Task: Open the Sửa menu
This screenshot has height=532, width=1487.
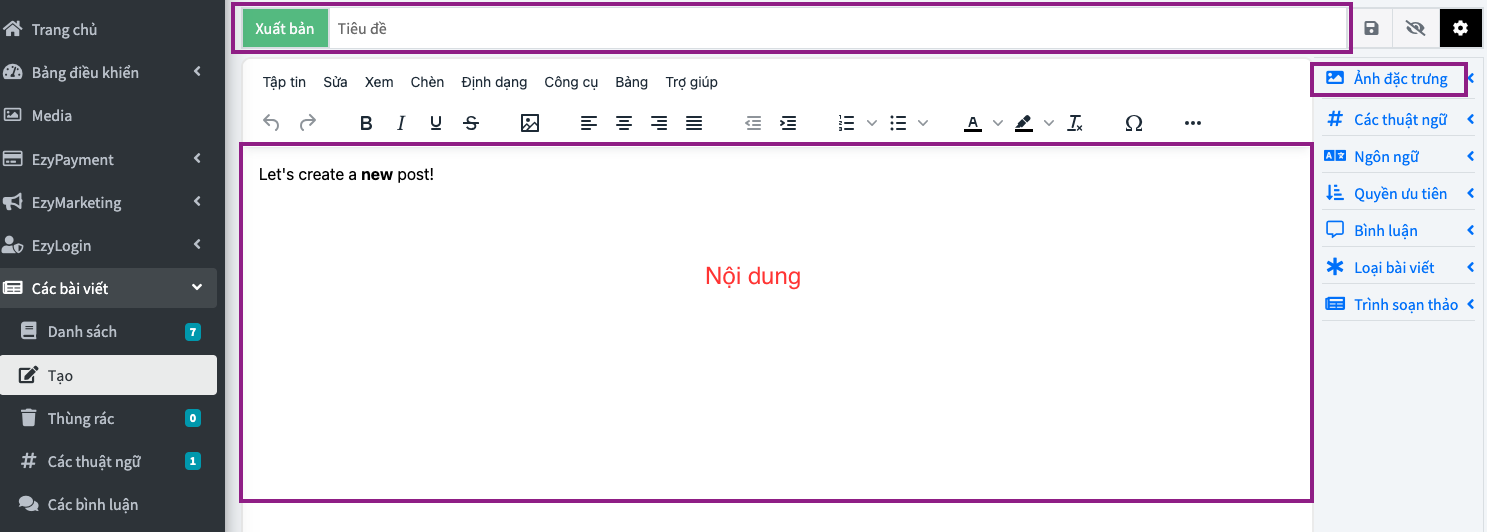Action: [x=335, y=82]
